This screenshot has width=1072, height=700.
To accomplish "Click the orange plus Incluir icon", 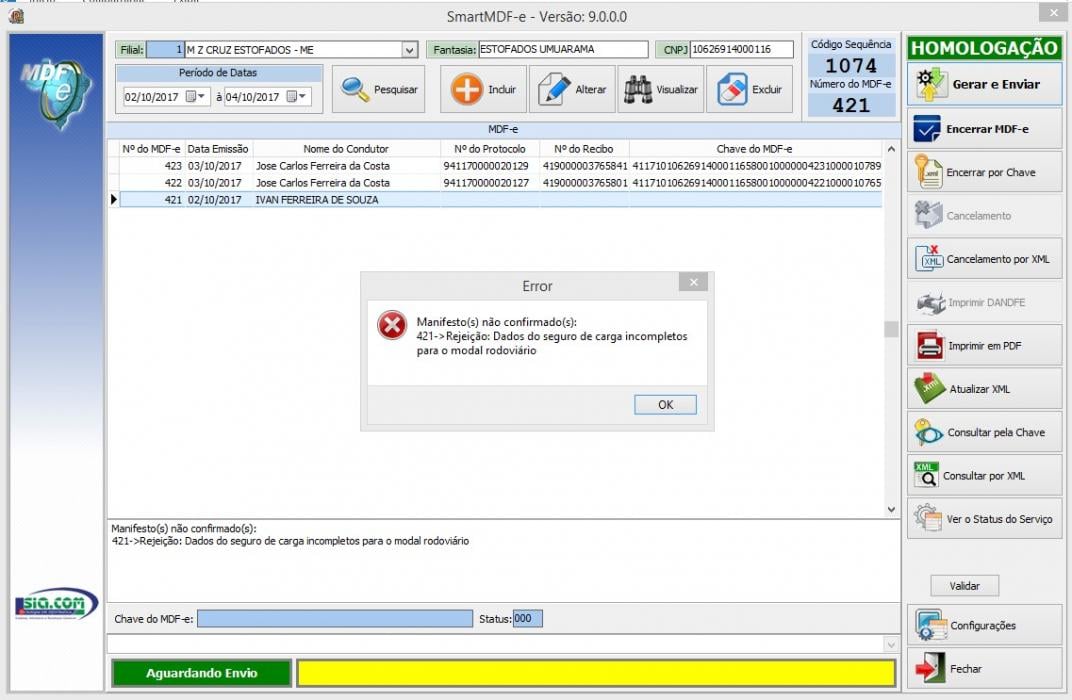I will click(x=467, y=90).
